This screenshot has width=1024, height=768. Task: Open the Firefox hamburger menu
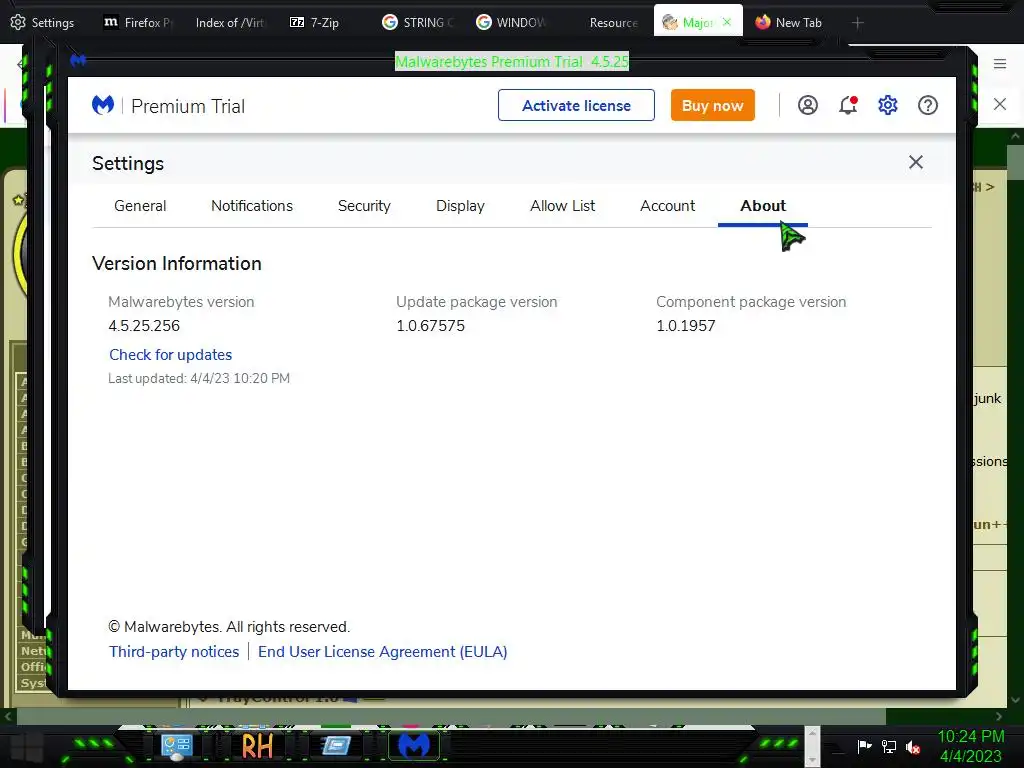pyautogui.click(x=999, y=63)
